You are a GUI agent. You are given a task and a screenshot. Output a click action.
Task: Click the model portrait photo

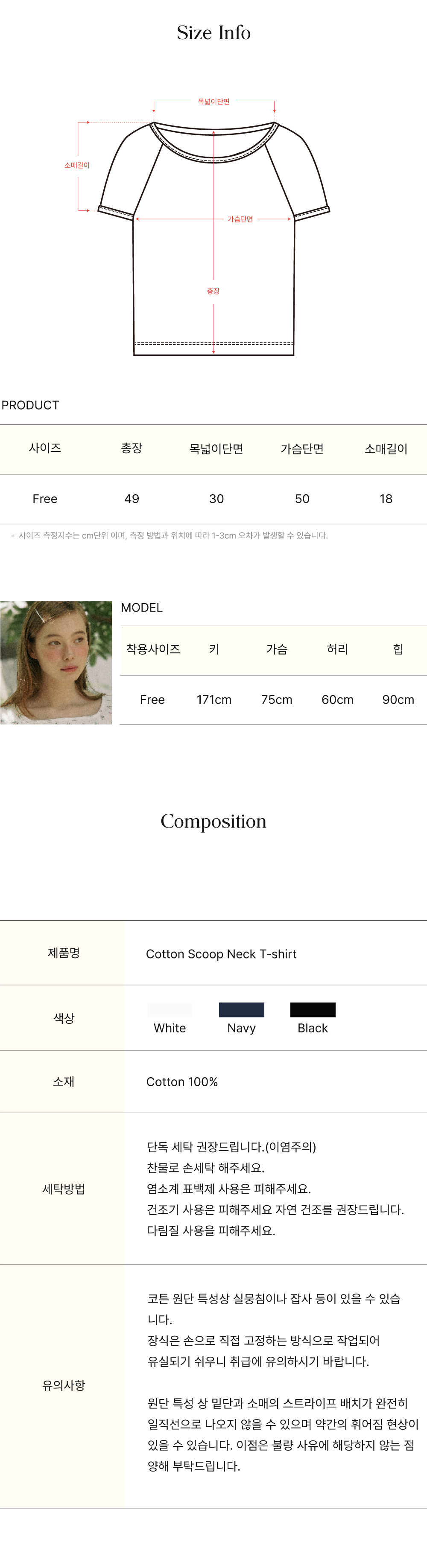[x=56, y=662]
